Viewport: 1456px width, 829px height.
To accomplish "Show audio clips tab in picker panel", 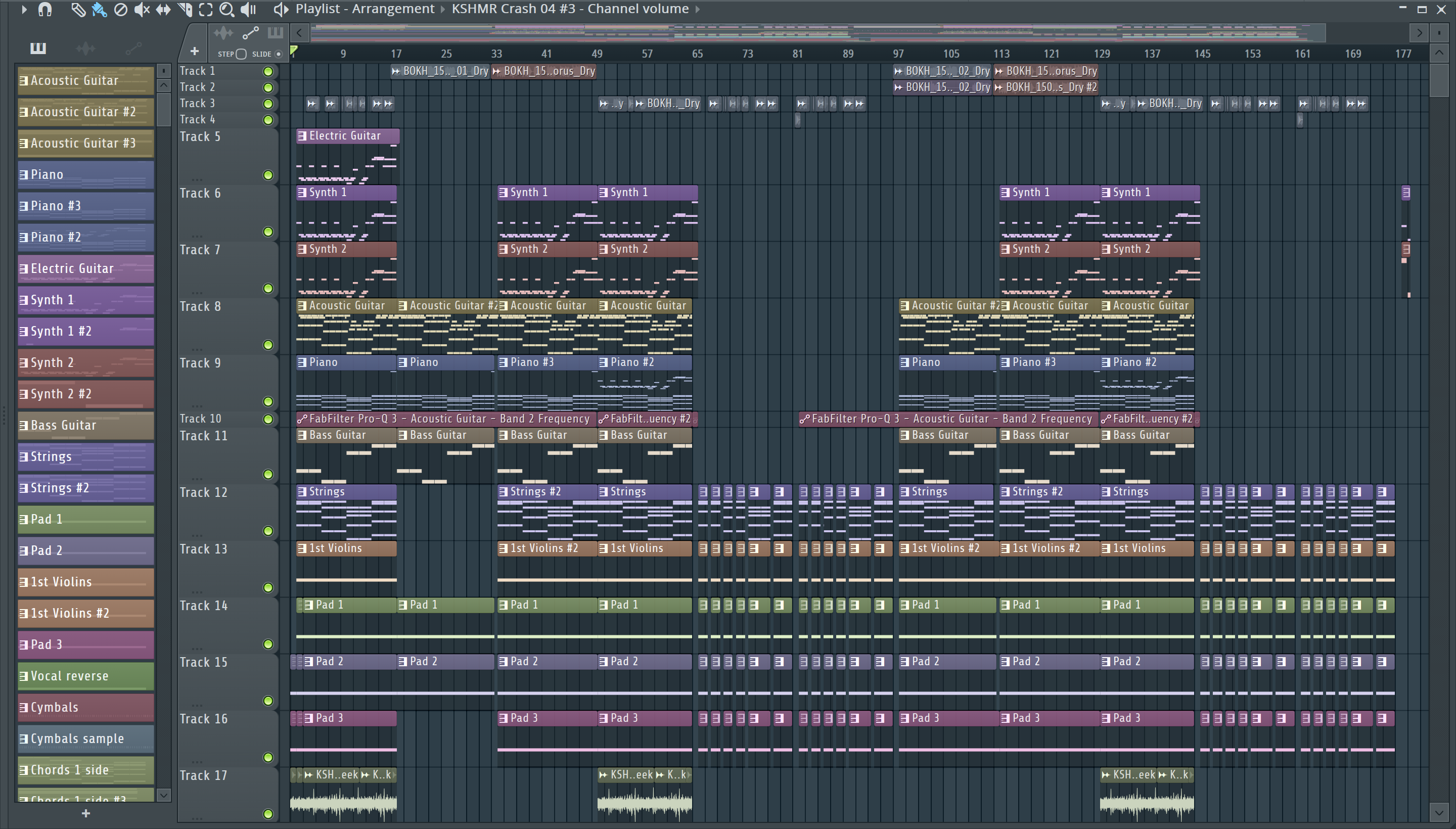I will pyautogui.click(x=85, y=49).
